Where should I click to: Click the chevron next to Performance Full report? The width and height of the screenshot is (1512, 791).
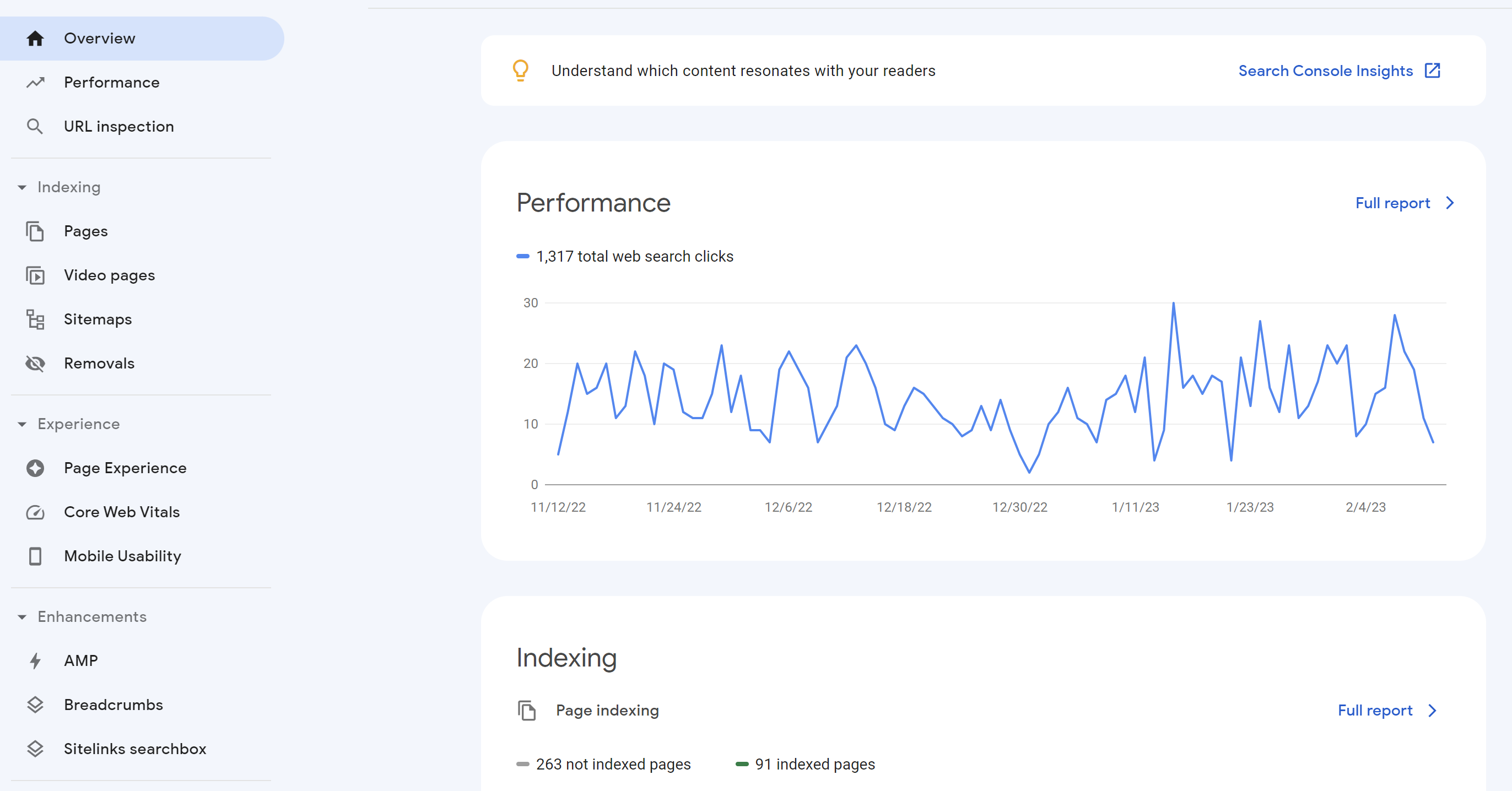[x=1450, y=203]
